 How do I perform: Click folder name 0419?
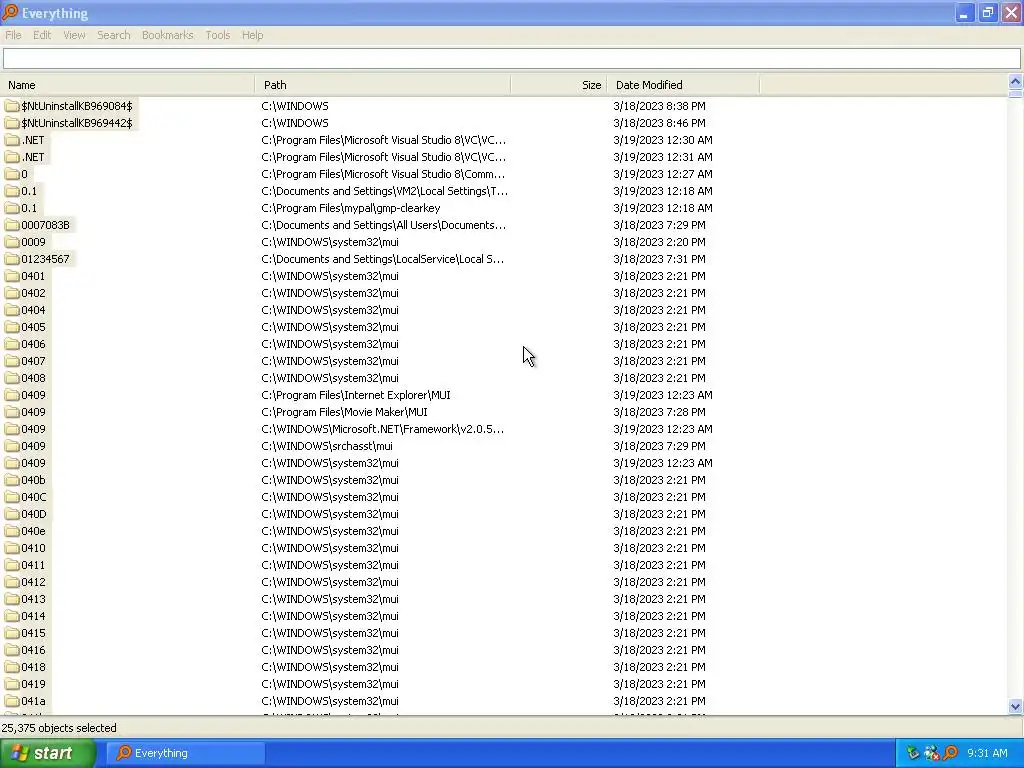33,684
